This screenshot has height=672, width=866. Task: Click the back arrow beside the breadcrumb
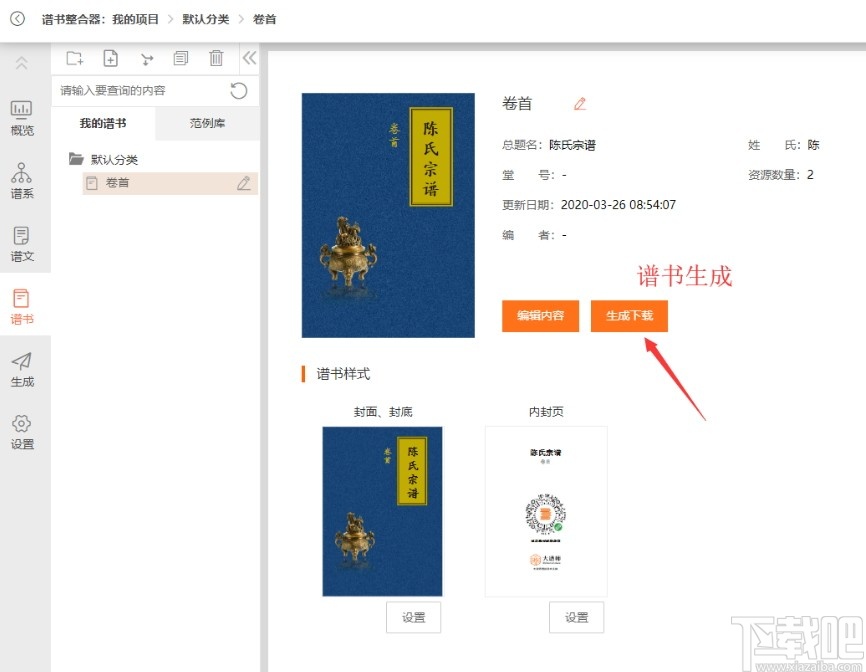pyautogui.click(x=16, y=18)
